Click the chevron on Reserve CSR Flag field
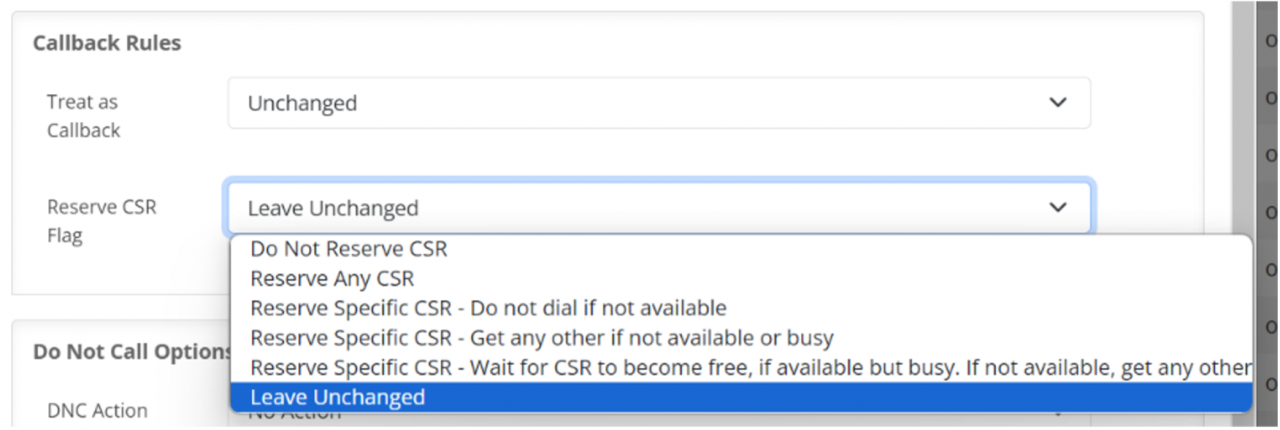The image size is (1280, 430). click(1057, 207)
